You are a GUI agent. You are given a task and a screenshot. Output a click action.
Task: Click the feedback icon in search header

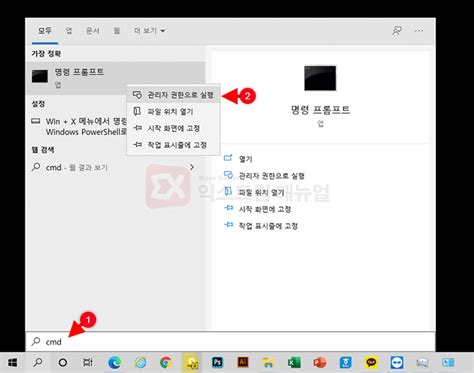click(397, 31)
